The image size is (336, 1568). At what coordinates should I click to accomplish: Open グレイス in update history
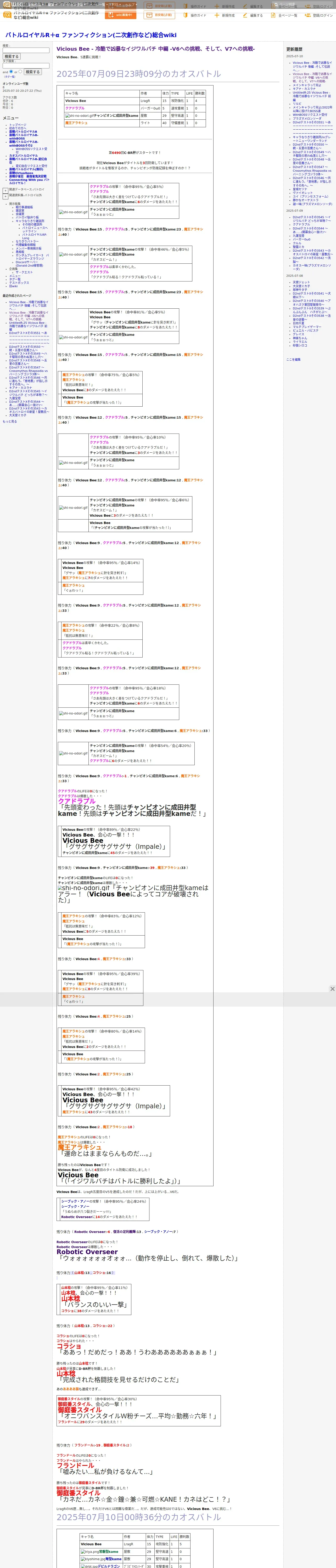(x=298, y=334)
